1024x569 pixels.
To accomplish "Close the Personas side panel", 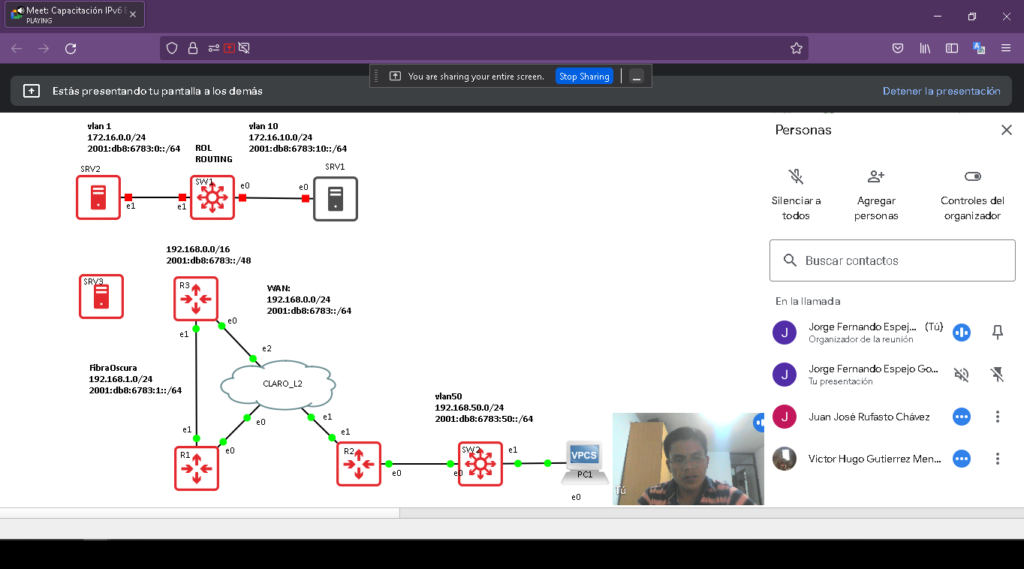I will click(x=1006, y=130).
